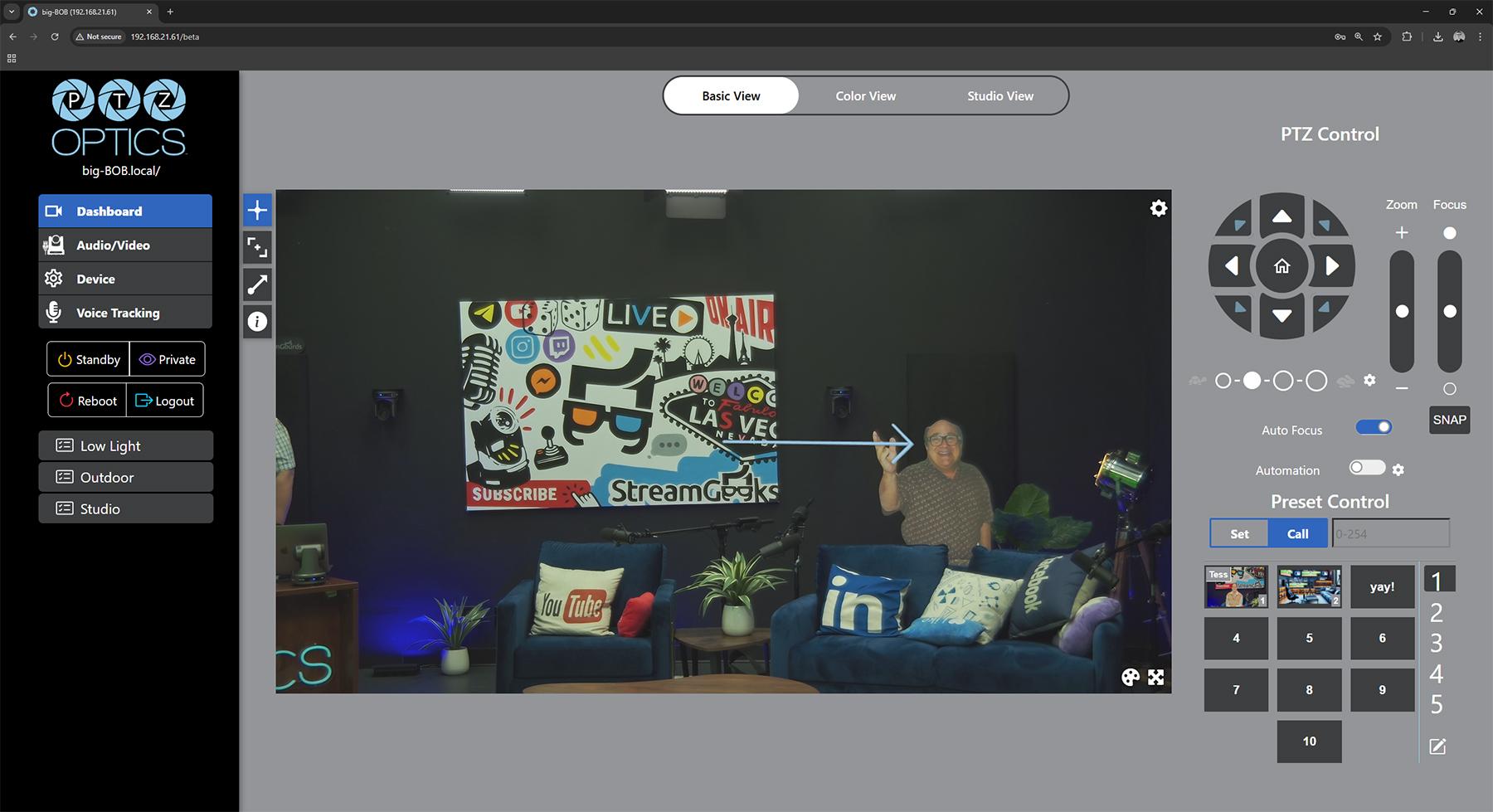This screenshot has width=1493, height=812.
Task: Click the color palette icon on the video
Action: point(1131,678)
